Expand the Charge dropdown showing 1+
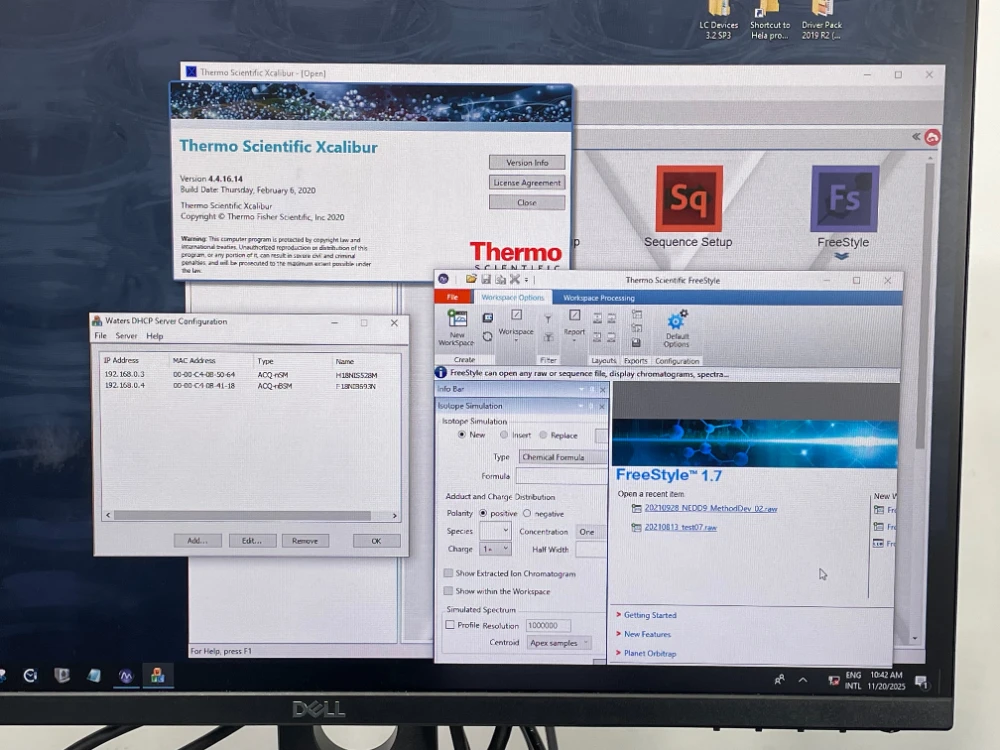This screenshot has height=750, width=1000. point(495,549)
